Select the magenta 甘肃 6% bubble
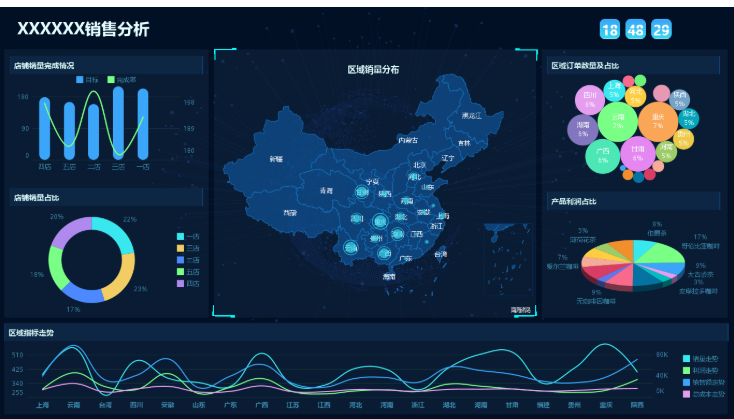 638,154
